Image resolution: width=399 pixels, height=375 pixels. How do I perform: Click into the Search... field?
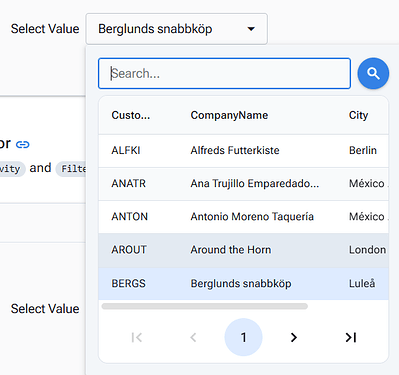tap(224, 73)
